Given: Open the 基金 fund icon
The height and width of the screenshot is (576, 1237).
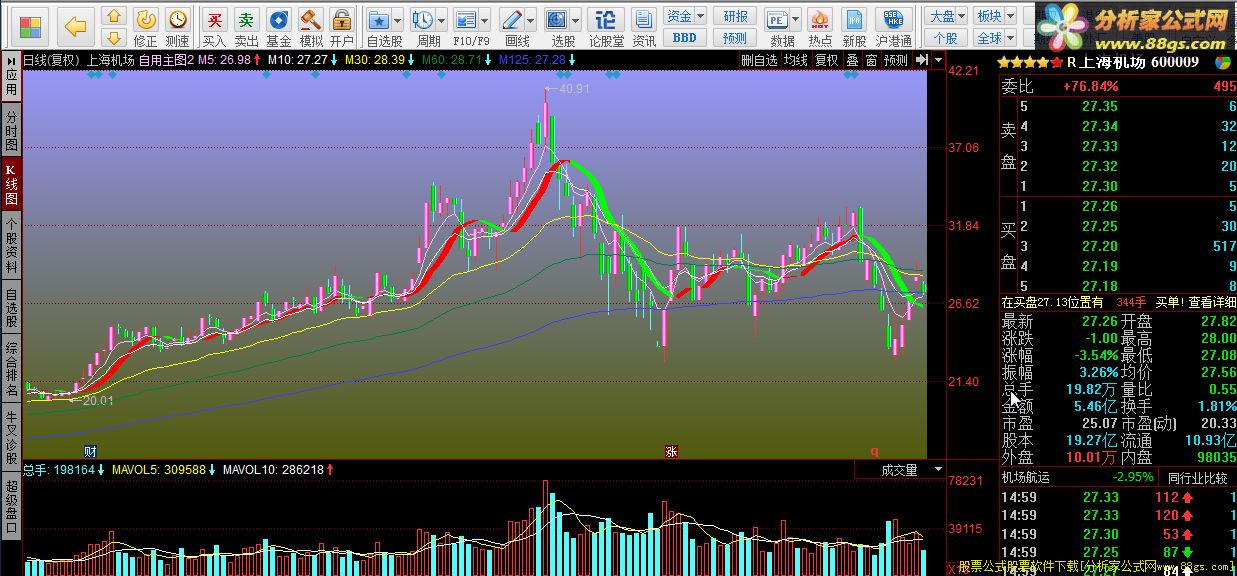Looking at the screenshot, I should [279, 25].
